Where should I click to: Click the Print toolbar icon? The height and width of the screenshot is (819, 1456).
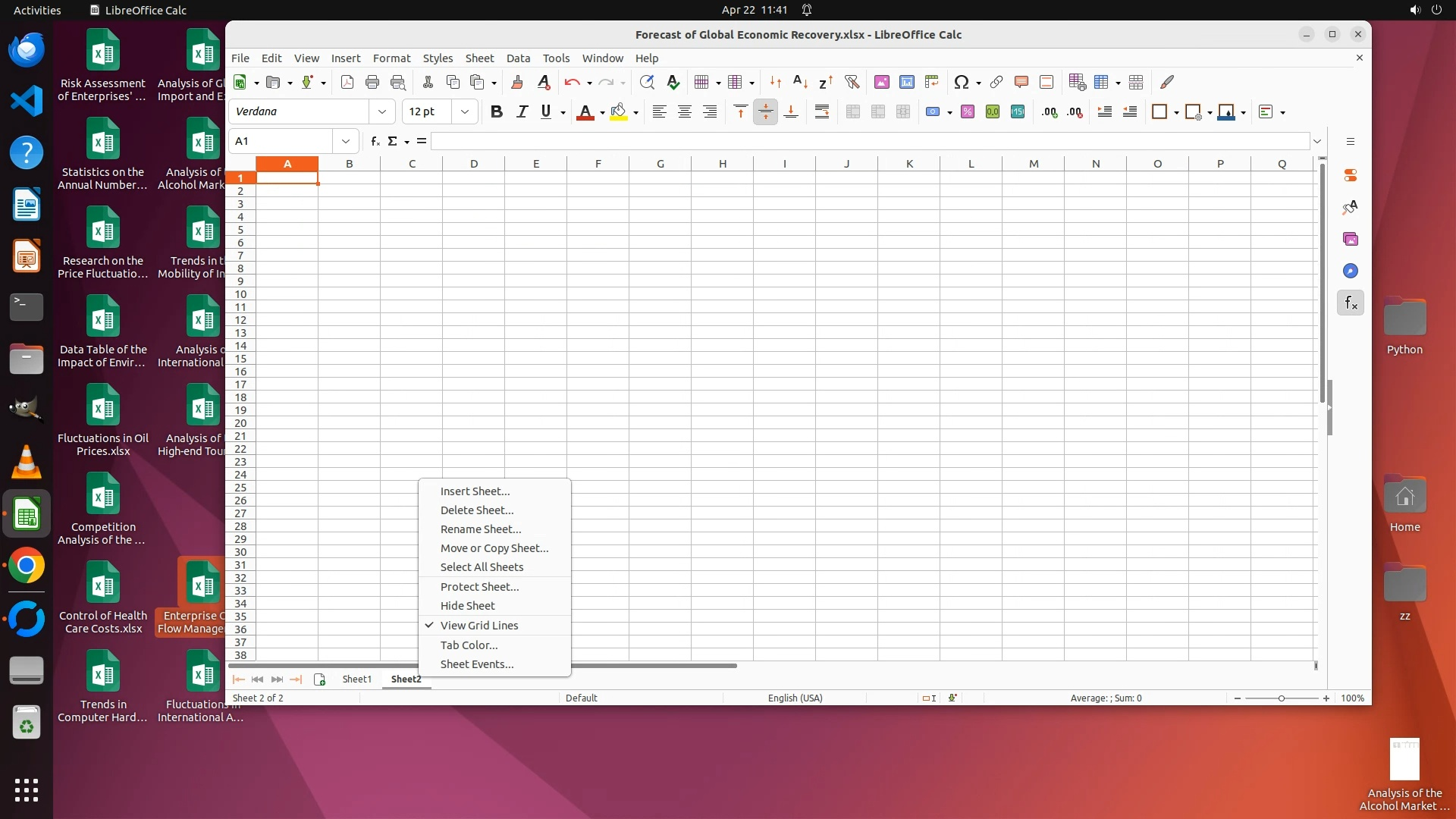pyautogui.click(x=372, y=82)
